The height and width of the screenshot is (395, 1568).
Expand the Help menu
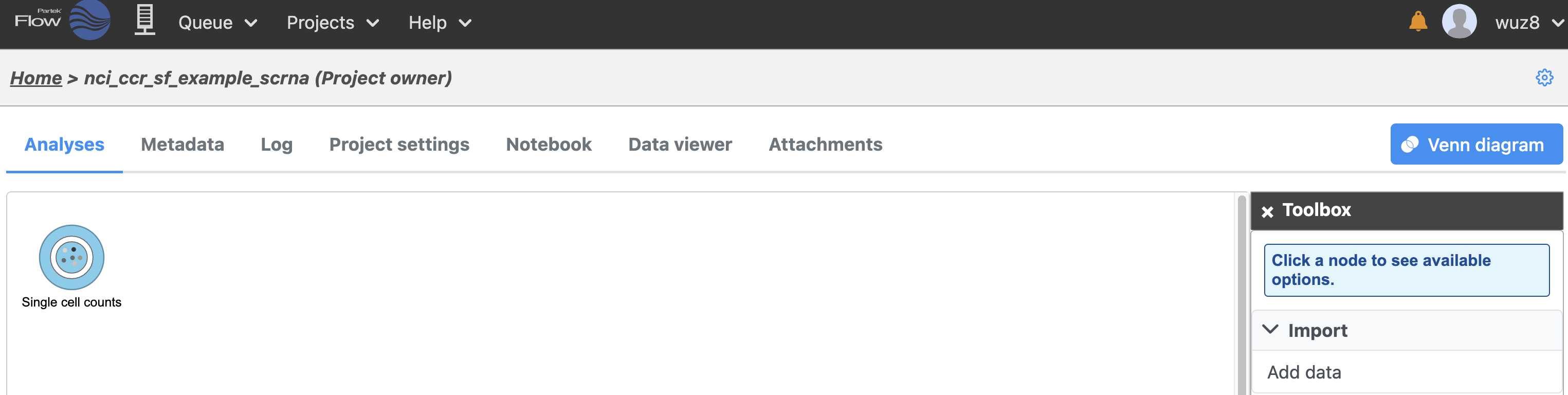point(440,23)
